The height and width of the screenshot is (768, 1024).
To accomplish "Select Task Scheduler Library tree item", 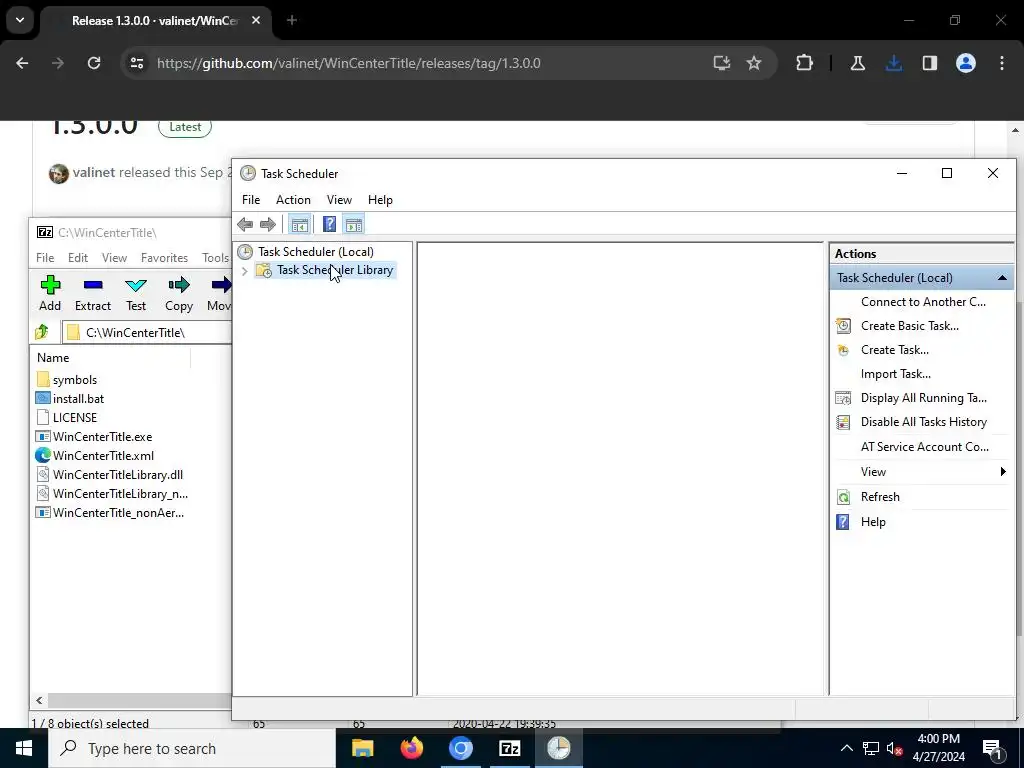I will click(x=335, y=270).
